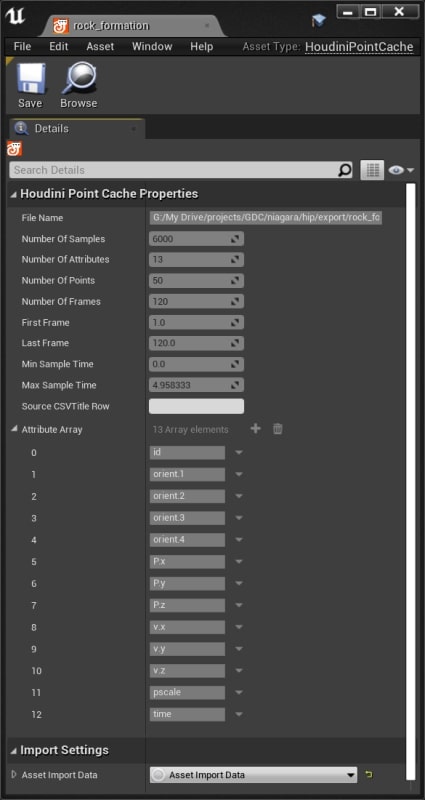Select the Details tab

pyautogui.click(x=77, y=129)
